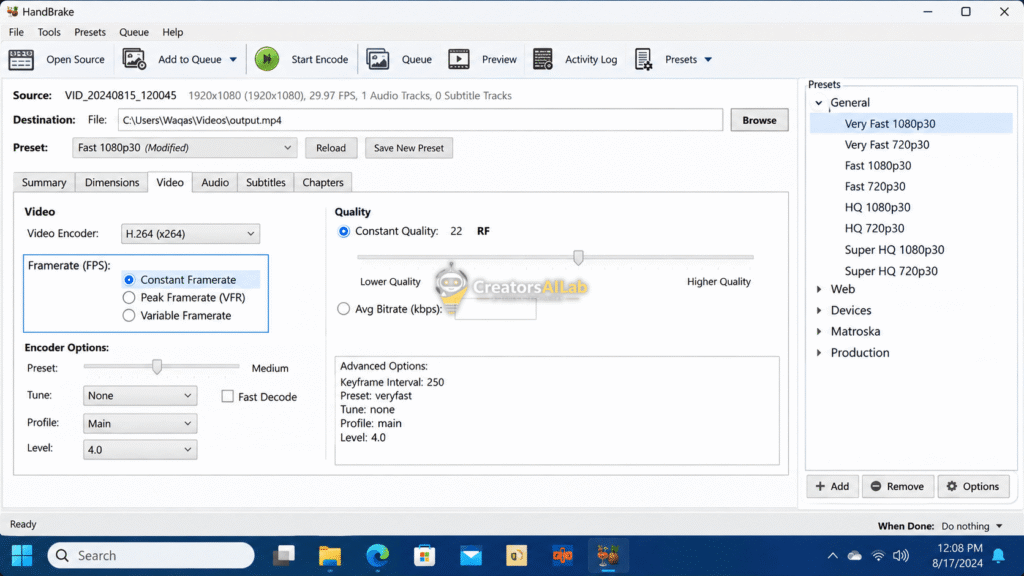Open Microsoft Store from taskbar
This screenshot has width=1024, height=576.
click(x=424, y=556)
